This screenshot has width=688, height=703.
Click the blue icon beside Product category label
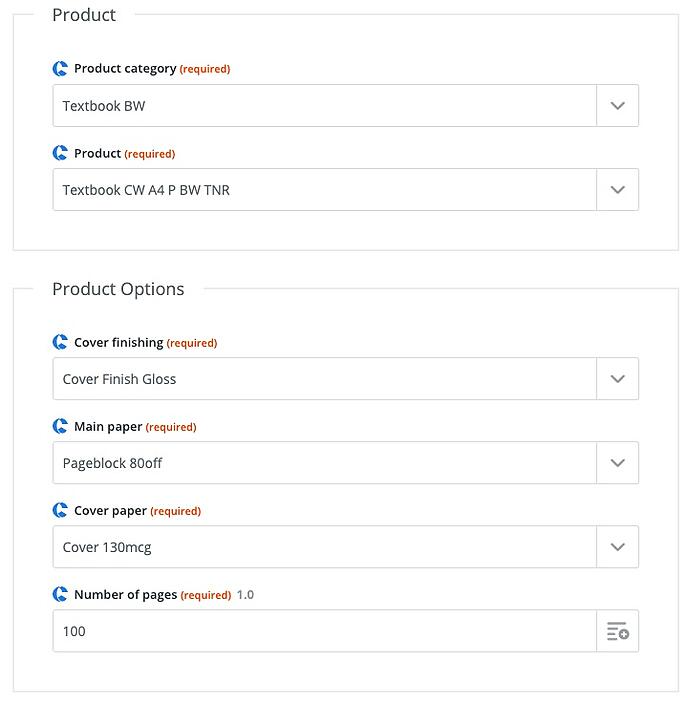[60, 69]
